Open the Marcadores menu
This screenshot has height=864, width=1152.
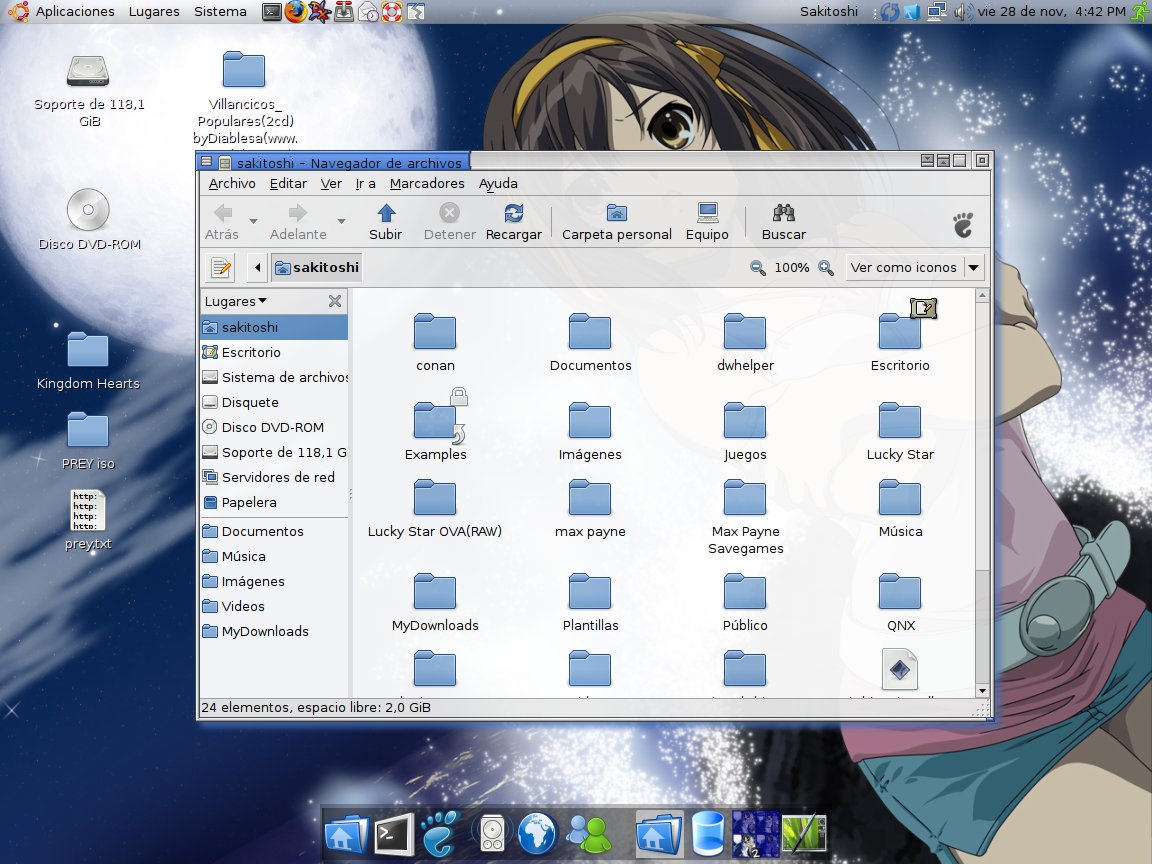(426, 183)
